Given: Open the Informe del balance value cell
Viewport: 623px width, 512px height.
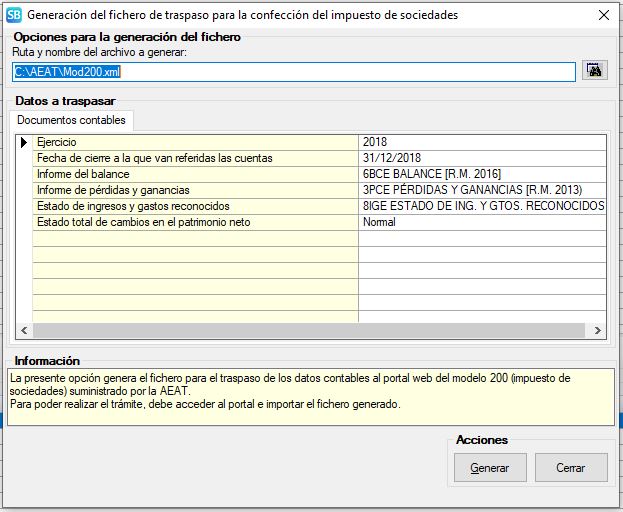Looking at the screenshot, I should click(x=482, y=174).
